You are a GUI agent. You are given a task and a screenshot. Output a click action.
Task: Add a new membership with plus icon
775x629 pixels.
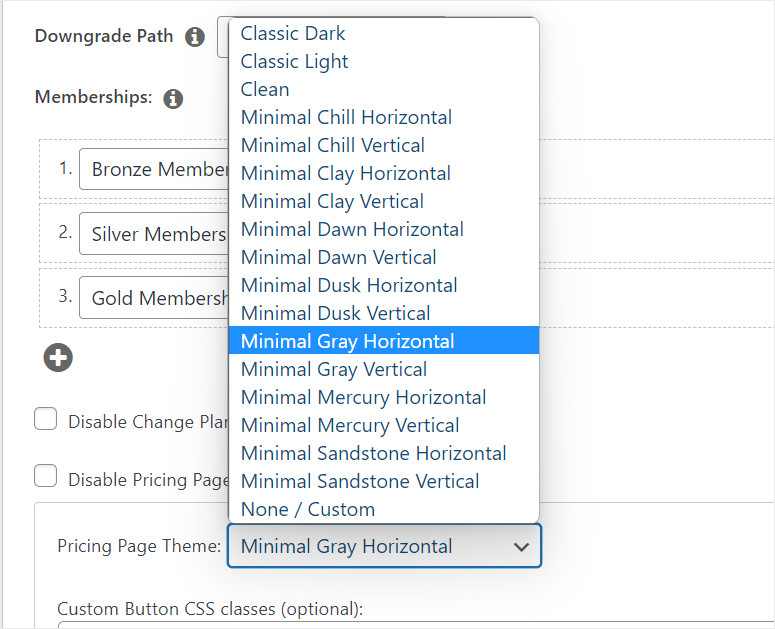tap(58, 357)
